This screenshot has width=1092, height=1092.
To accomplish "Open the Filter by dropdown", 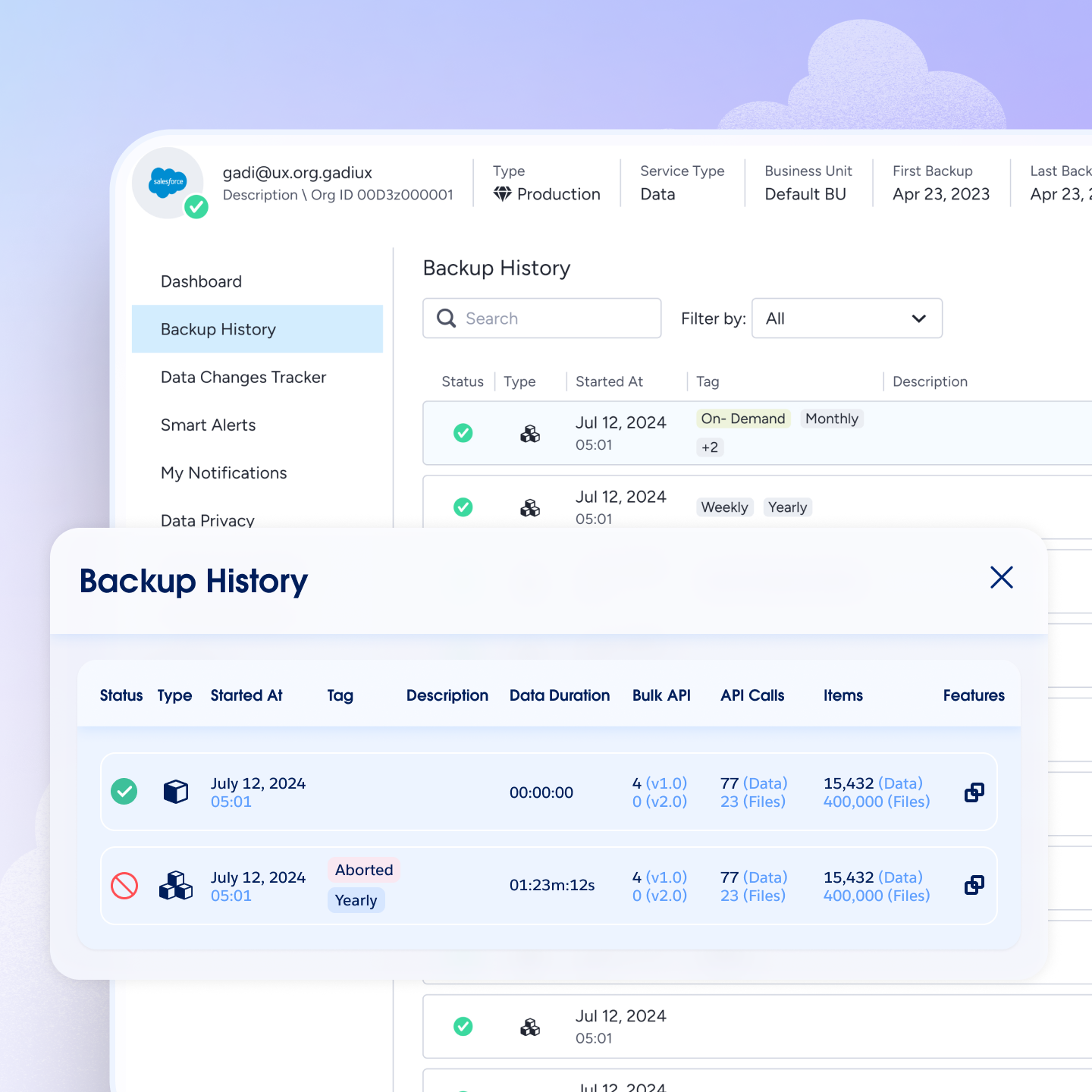I will click(x=846, y=318).
